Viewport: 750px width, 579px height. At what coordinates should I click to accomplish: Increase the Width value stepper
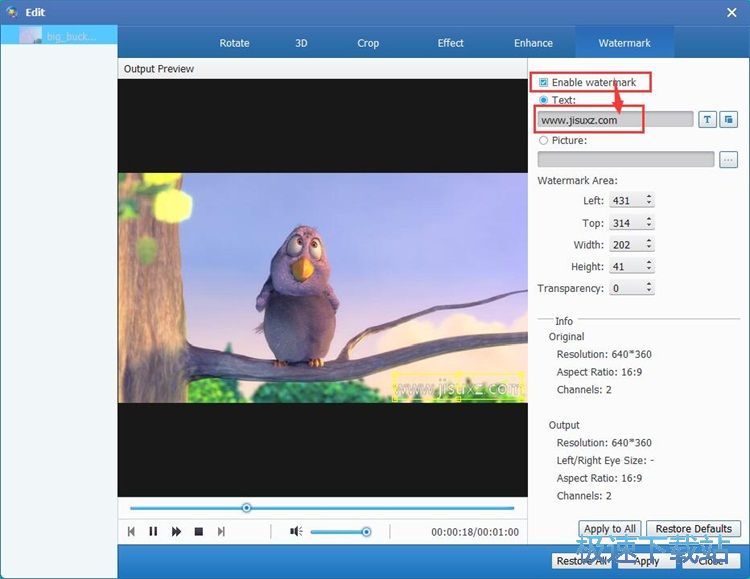(x=649, y=240)
